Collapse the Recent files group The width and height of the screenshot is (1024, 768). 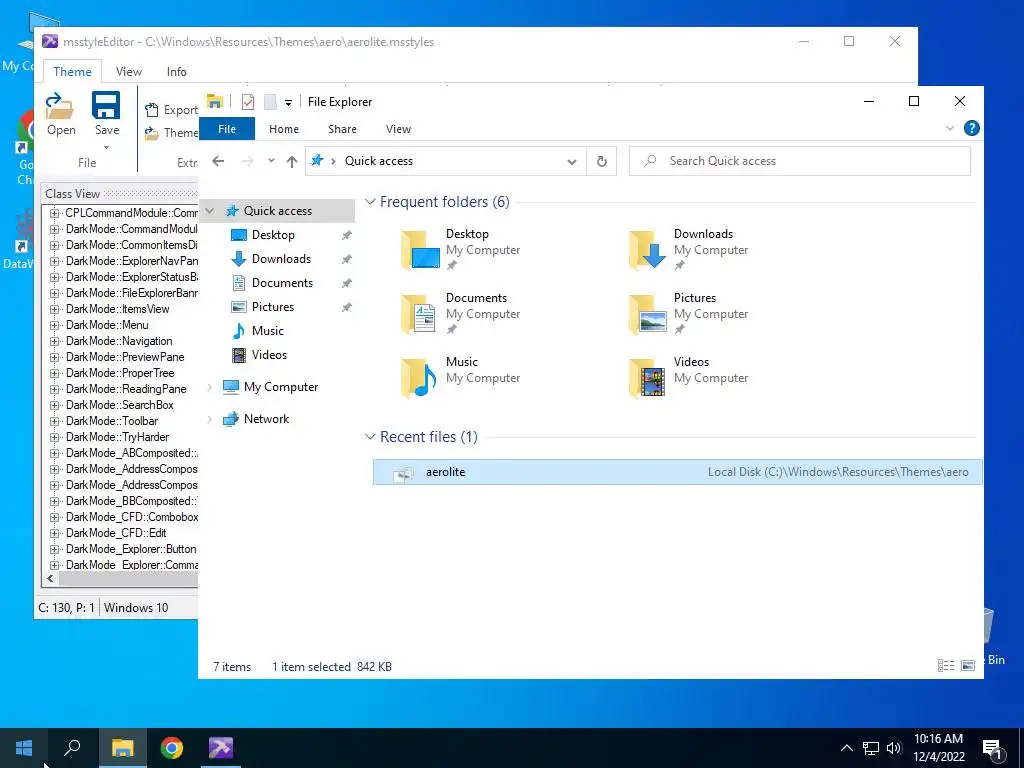[x=370, y=437]
